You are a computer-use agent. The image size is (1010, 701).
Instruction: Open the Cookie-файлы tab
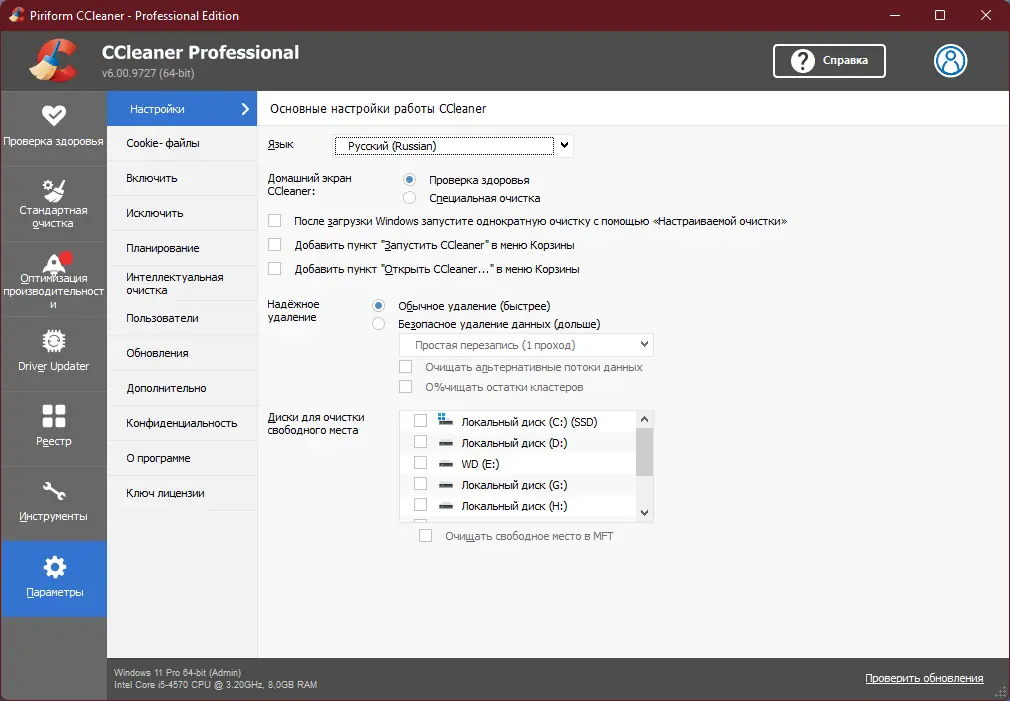click(182, 144)
